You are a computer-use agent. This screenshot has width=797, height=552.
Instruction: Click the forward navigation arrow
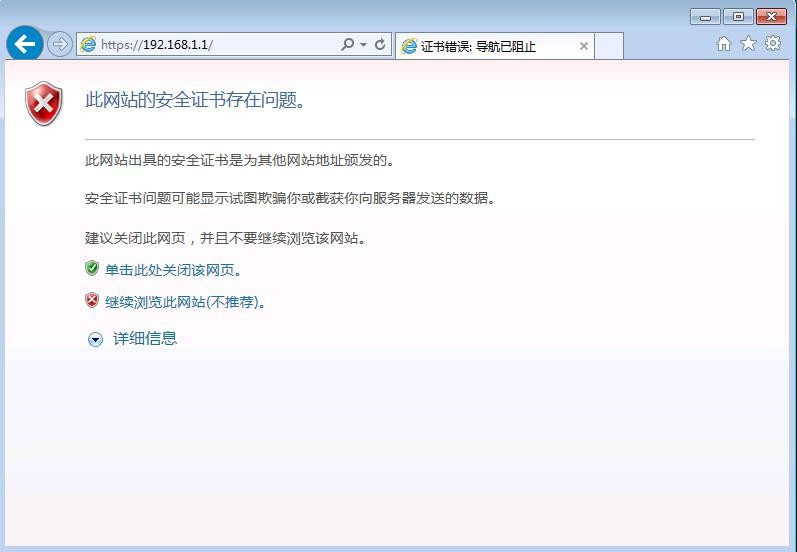(59, 45)
